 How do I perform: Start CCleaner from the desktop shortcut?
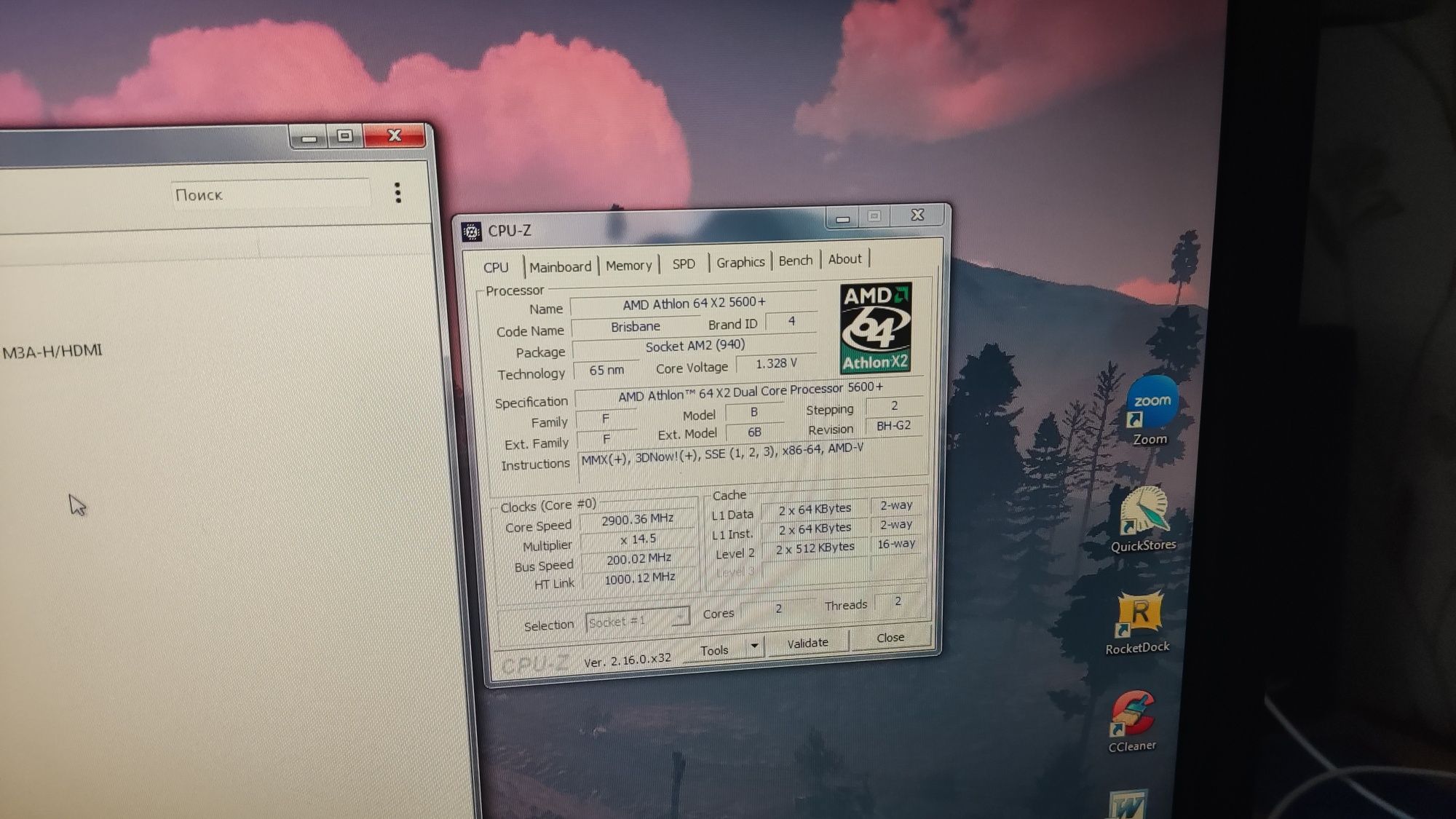pyautogui.click(x=1133, y=721)
